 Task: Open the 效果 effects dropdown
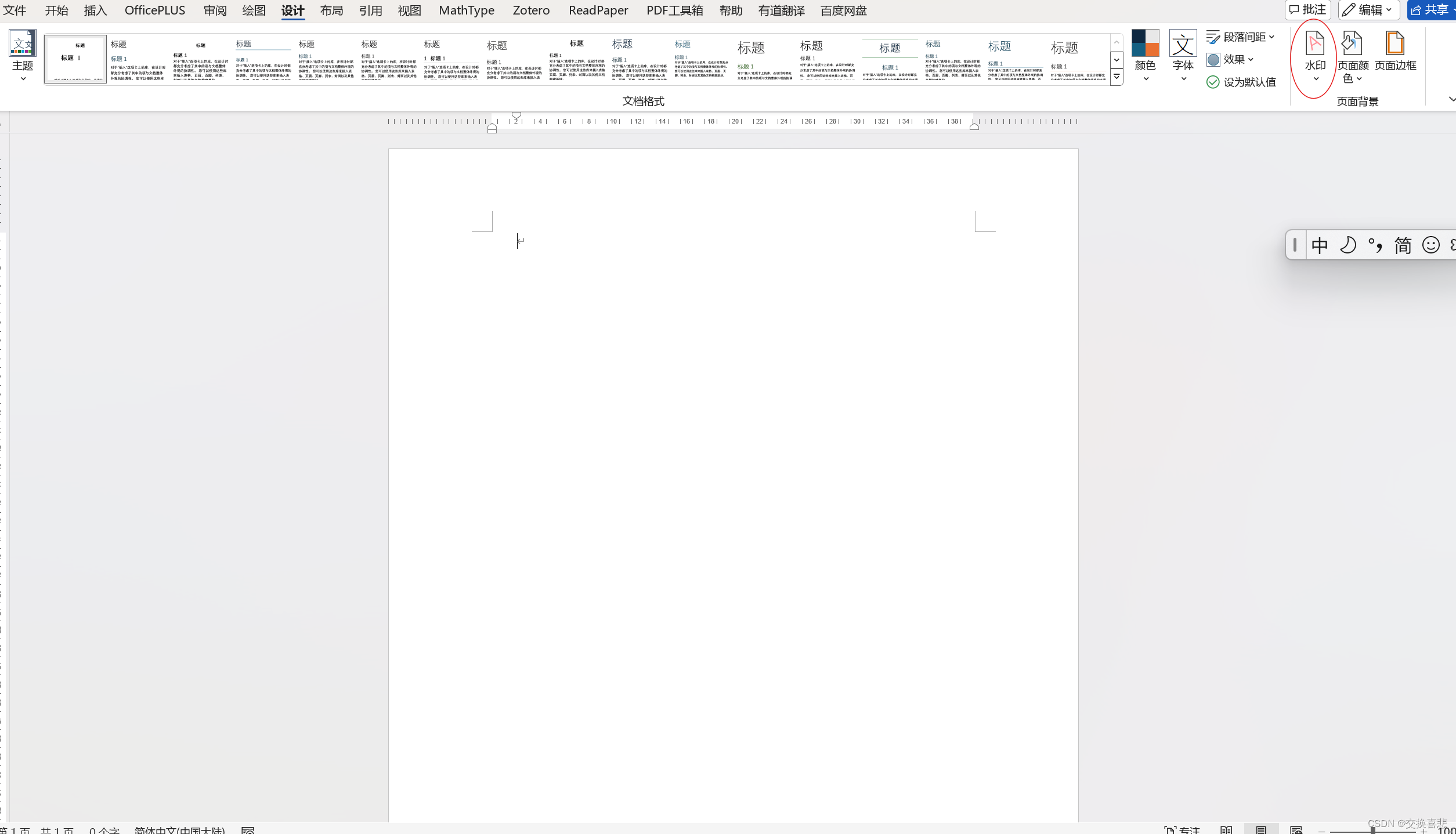point(1230,59)
